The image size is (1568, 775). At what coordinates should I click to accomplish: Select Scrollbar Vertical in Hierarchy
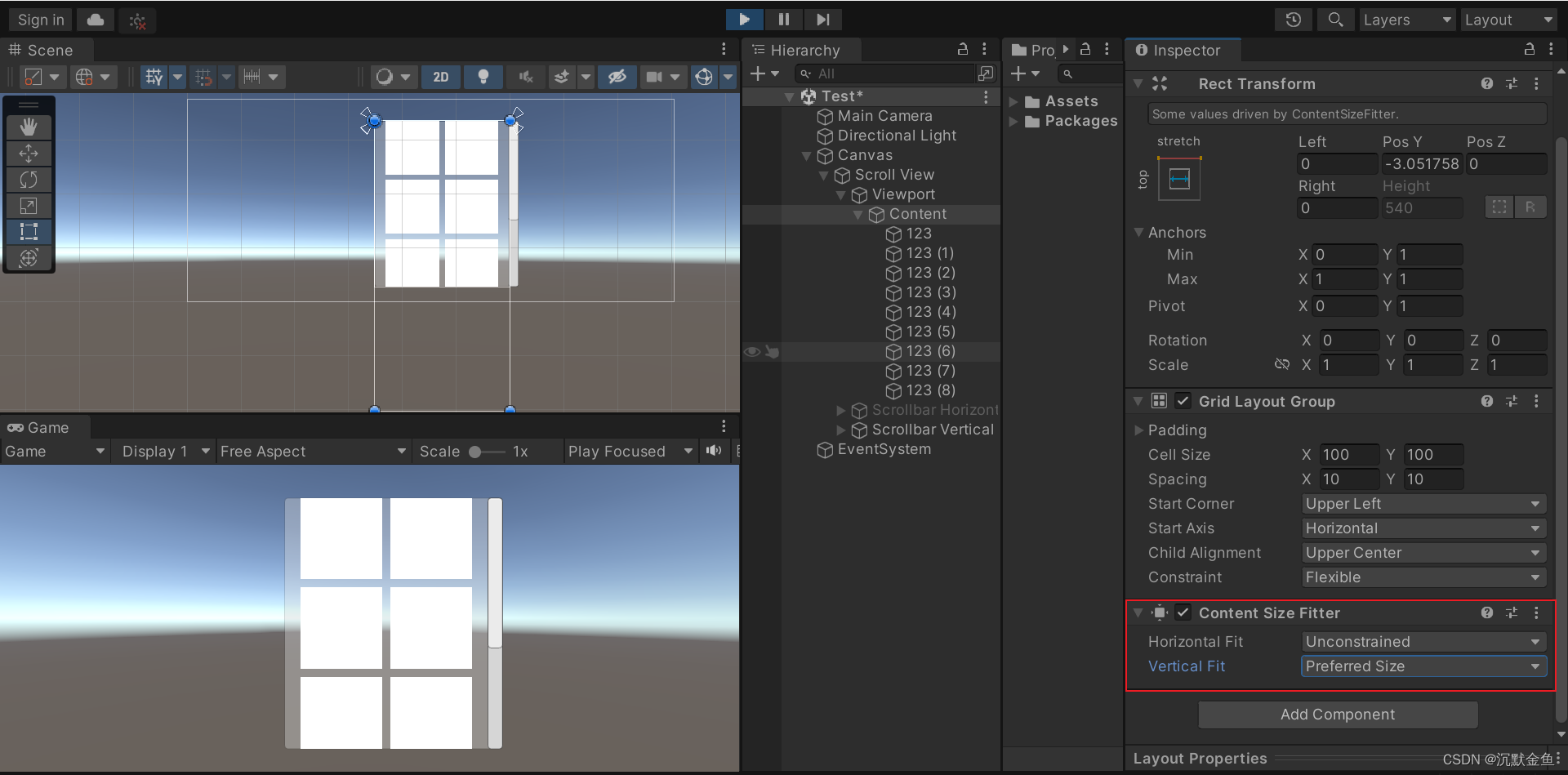click(933, 430)
